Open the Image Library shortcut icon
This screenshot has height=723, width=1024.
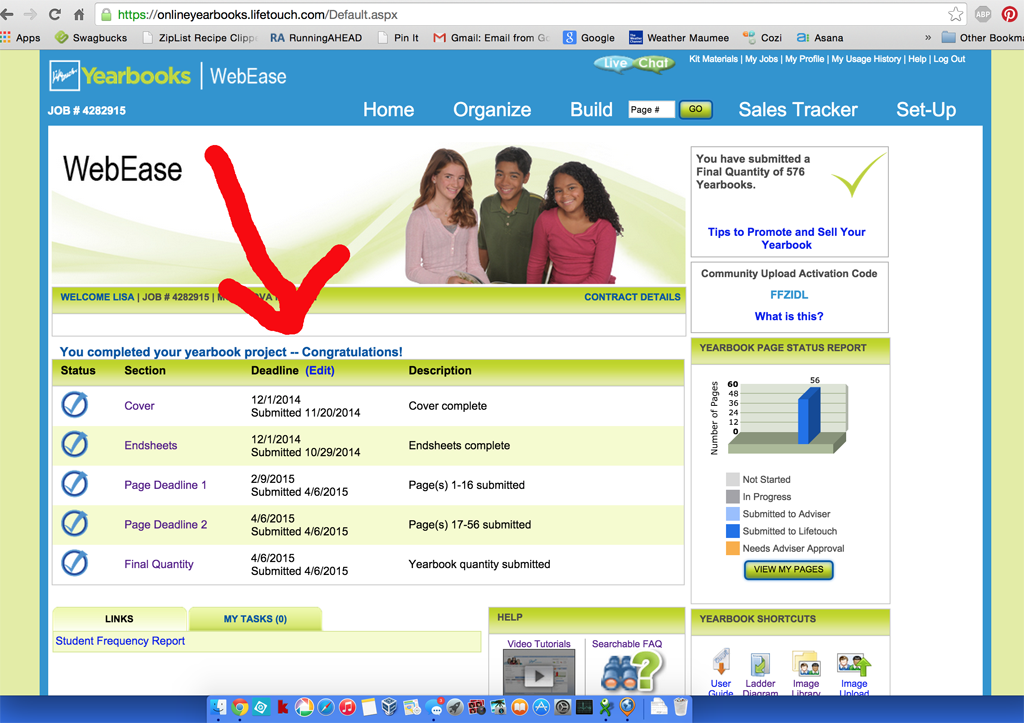click(806, 664)
